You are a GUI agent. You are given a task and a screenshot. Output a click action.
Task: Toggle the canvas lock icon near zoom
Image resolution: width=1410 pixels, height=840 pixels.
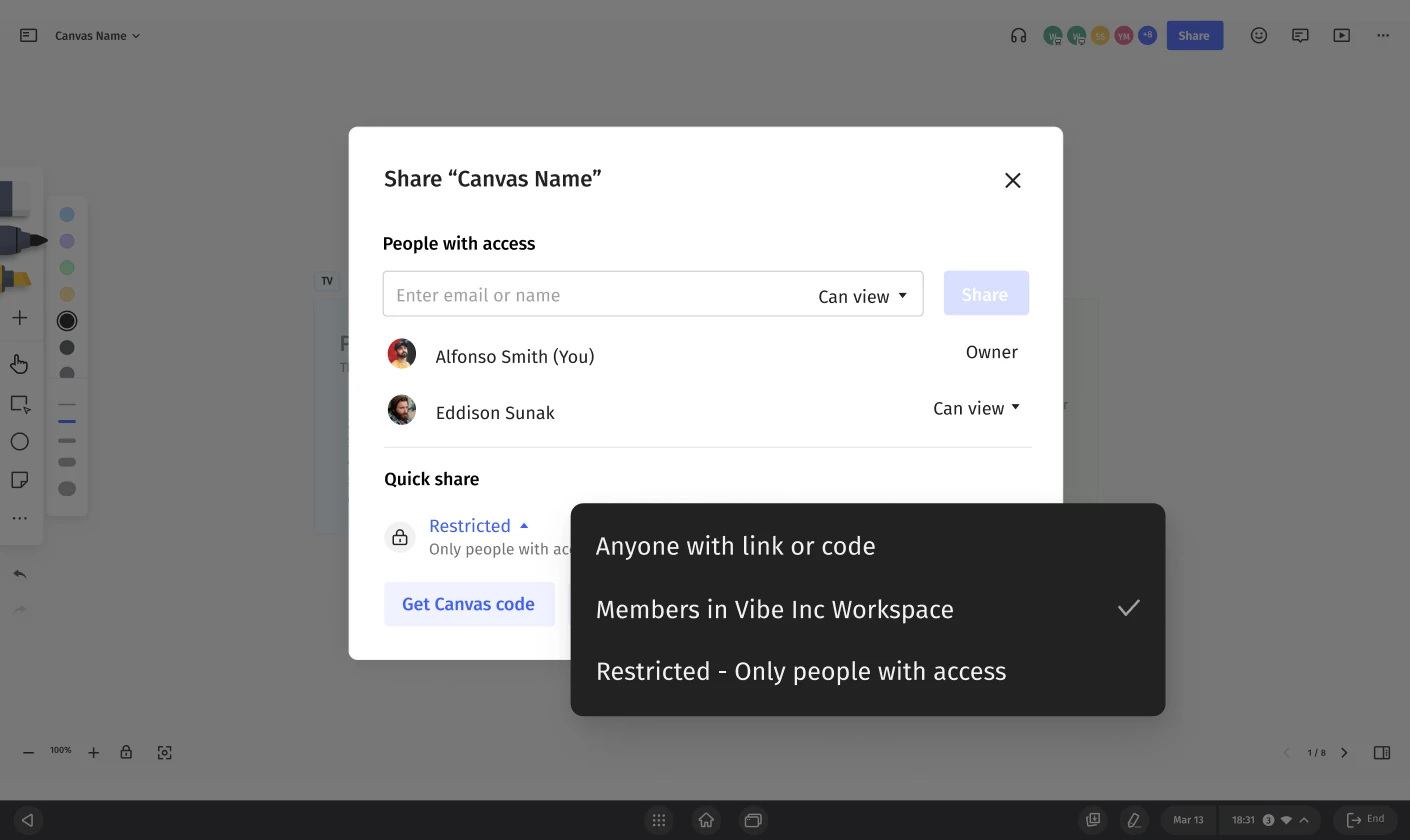(x=126, y=752)
